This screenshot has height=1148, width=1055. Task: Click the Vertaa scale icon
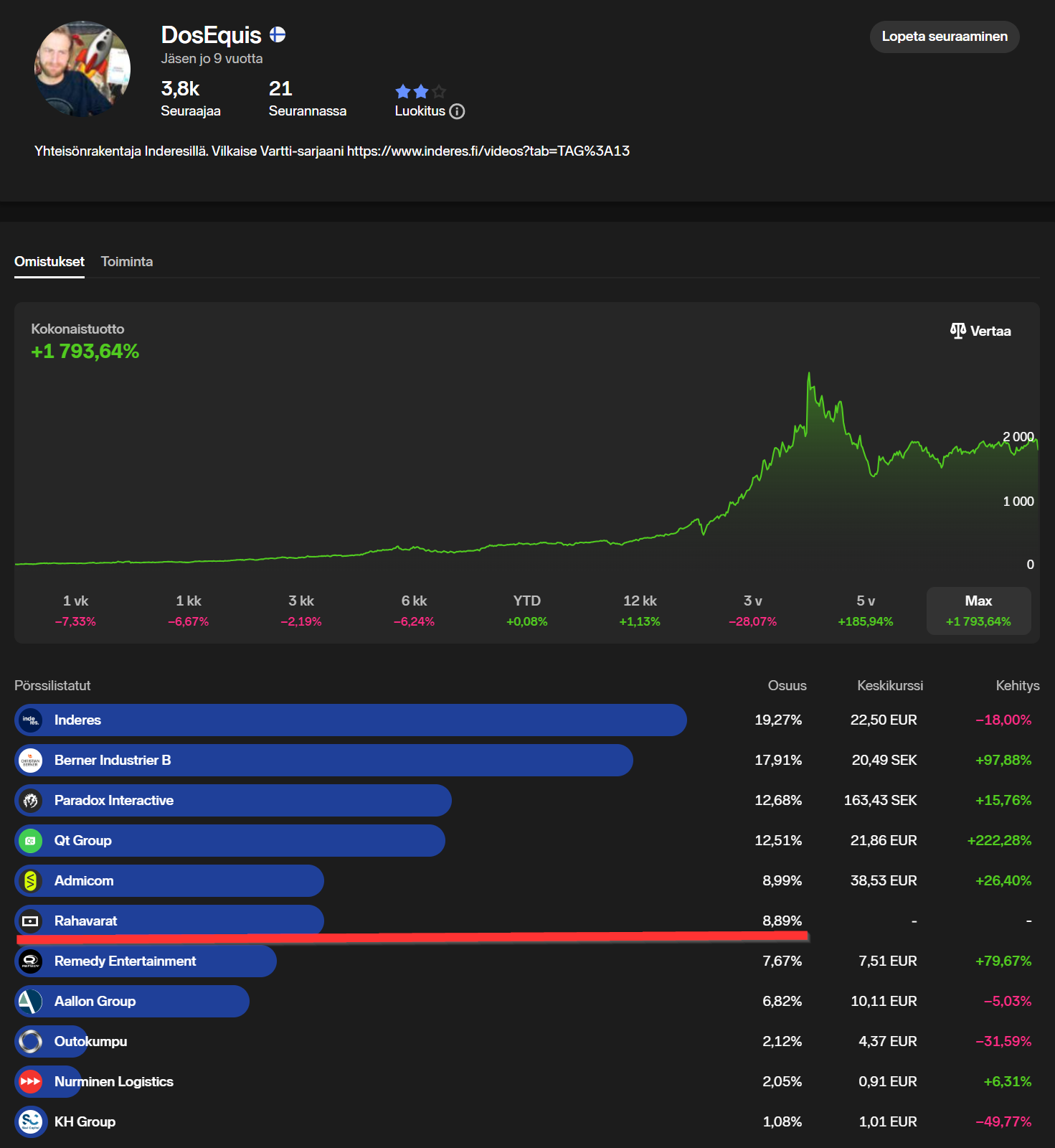pos(957,331)
